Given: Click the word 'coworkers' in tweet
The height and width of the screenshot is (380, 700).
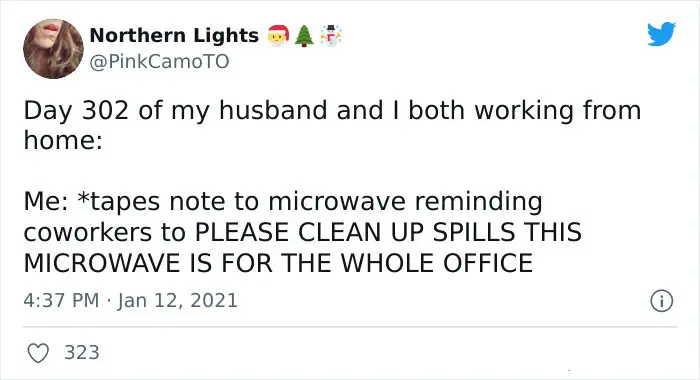Looking at the screenshot, I should 88,233.
